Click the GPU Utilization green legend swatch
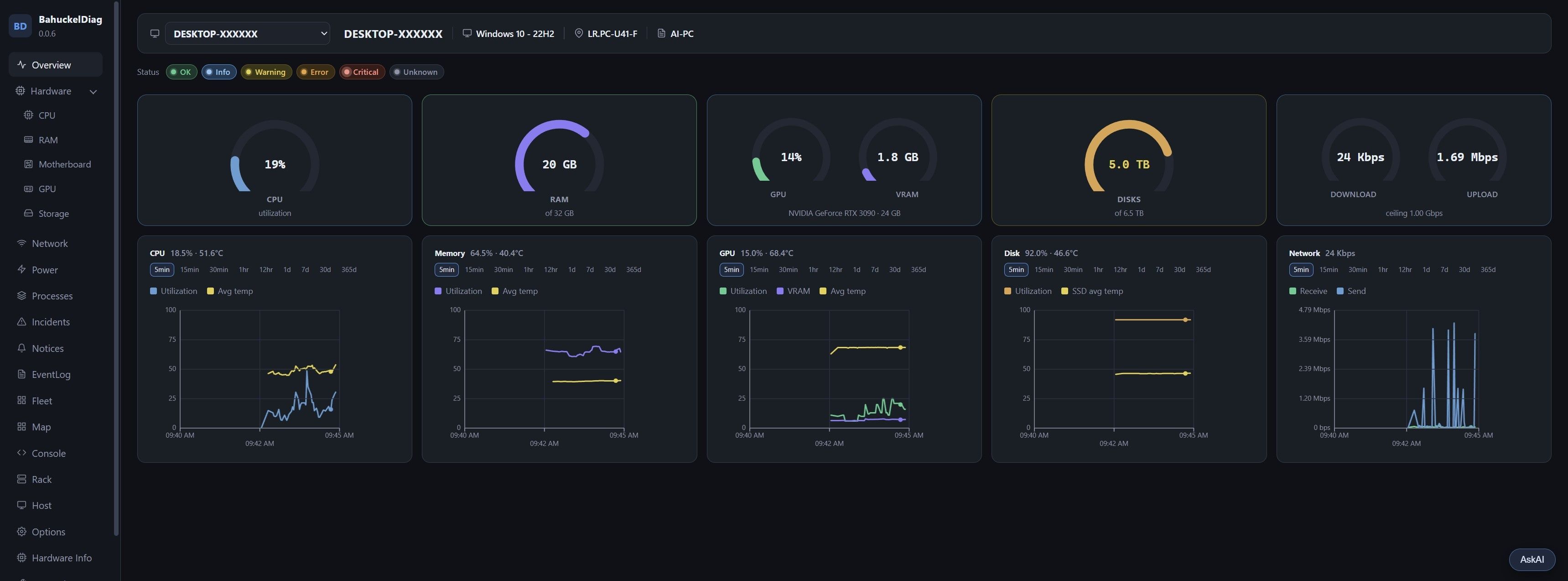Screen dimensions: 1568x581 (722, 291)
